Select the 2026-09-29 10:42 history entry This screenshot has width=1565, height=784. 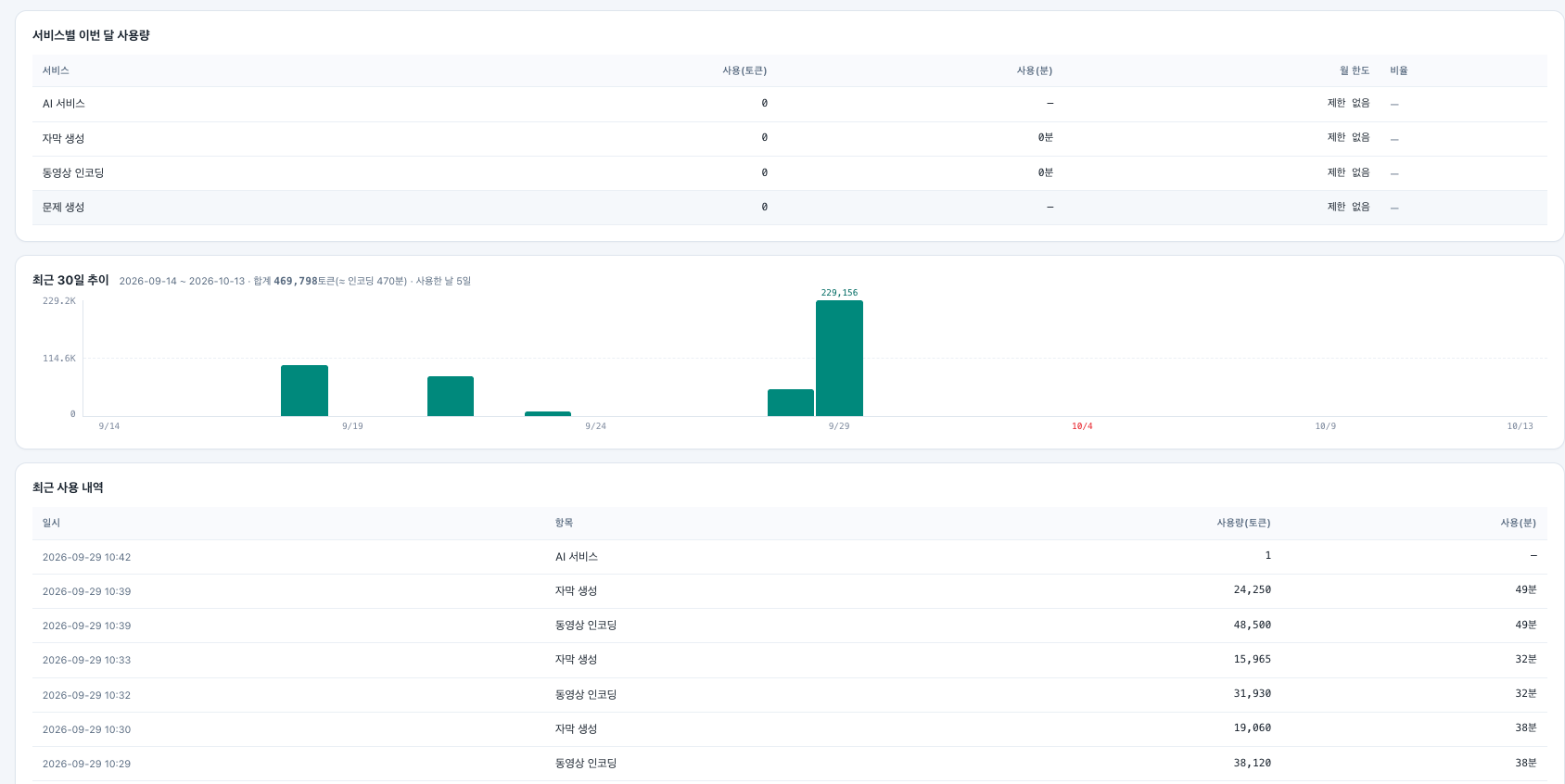[790, 557]
